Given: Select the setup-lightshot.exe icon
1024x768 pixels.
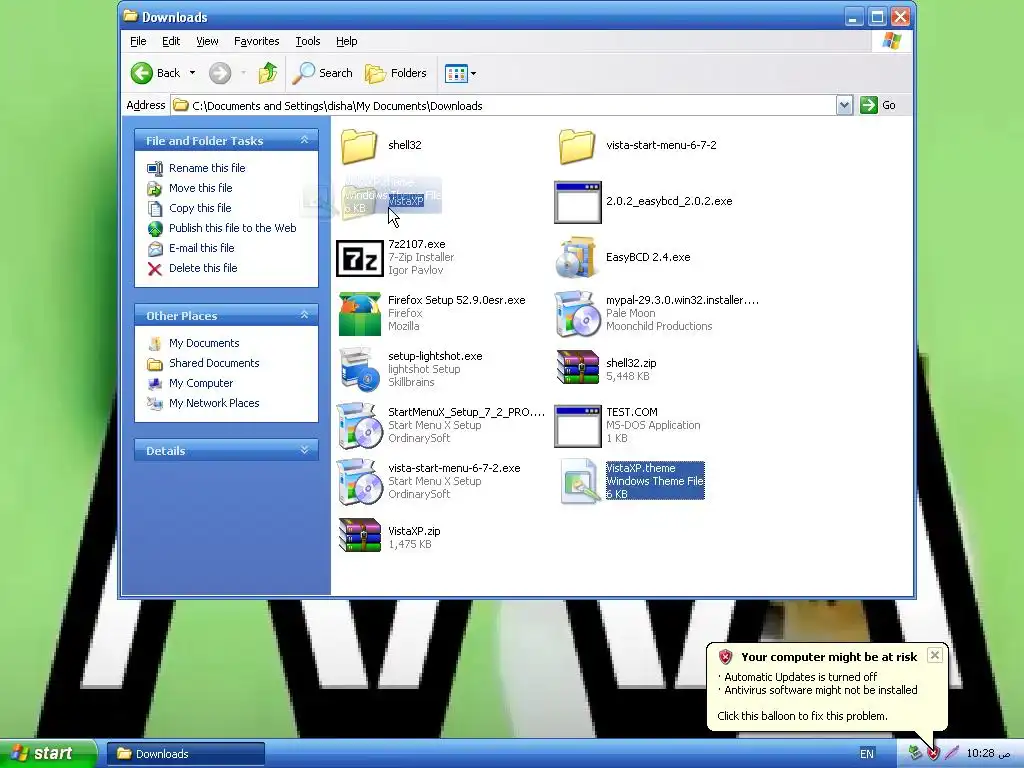Looking at the screenshot, I should coord(359,369).
